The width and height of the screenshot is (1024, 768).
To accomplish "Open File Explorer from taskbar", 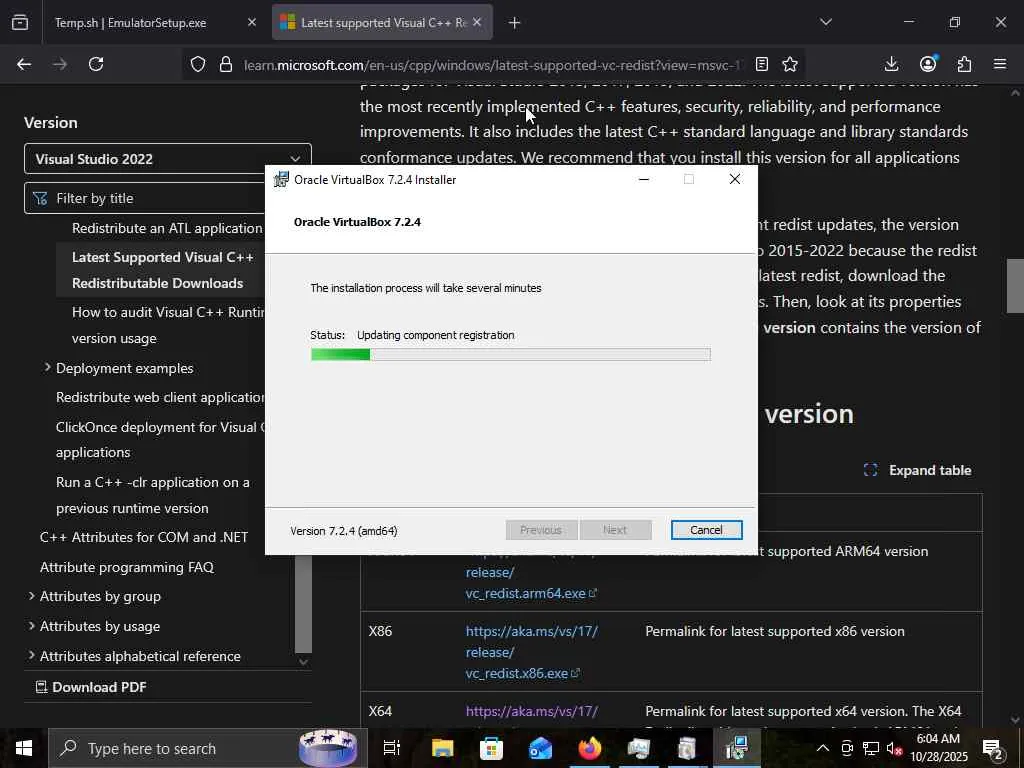I will pyautogui.click(x=442, y=748).
